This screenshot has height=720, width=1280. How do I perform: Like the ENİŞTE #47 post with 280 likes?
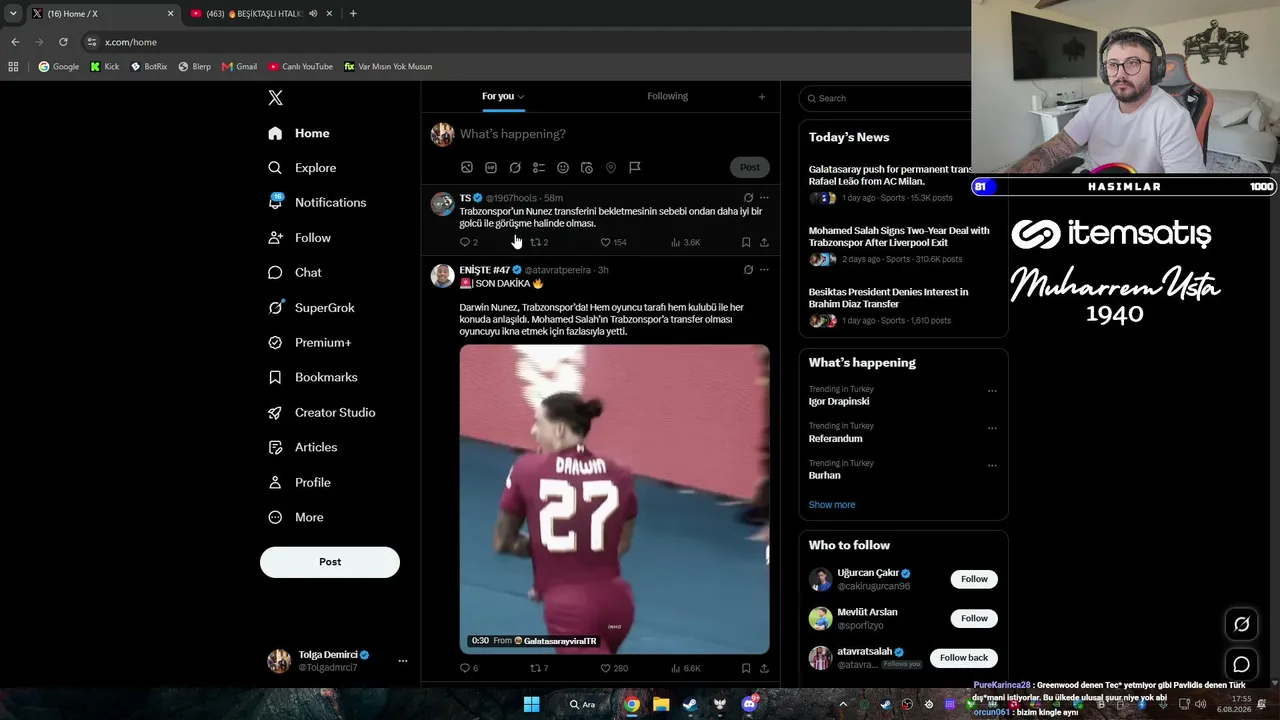[613, 668]
